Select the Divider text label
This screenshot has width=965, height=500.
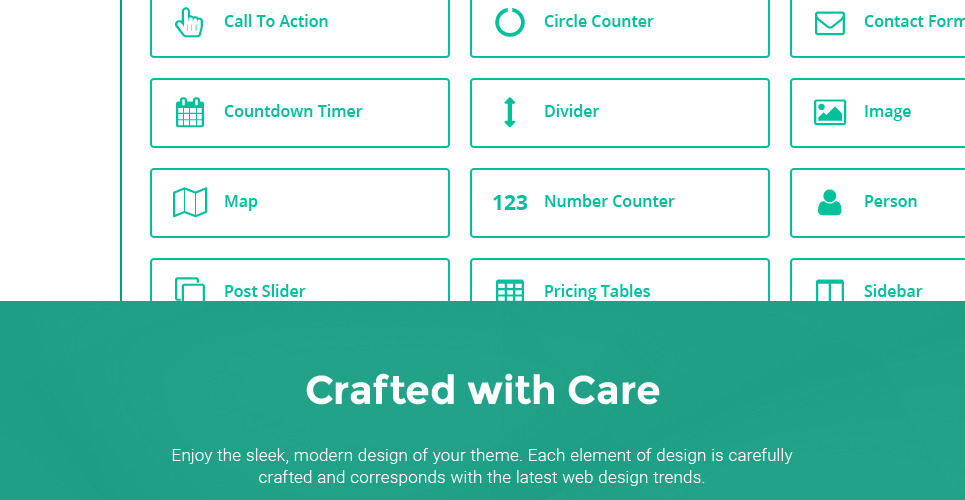coord(571,111)
